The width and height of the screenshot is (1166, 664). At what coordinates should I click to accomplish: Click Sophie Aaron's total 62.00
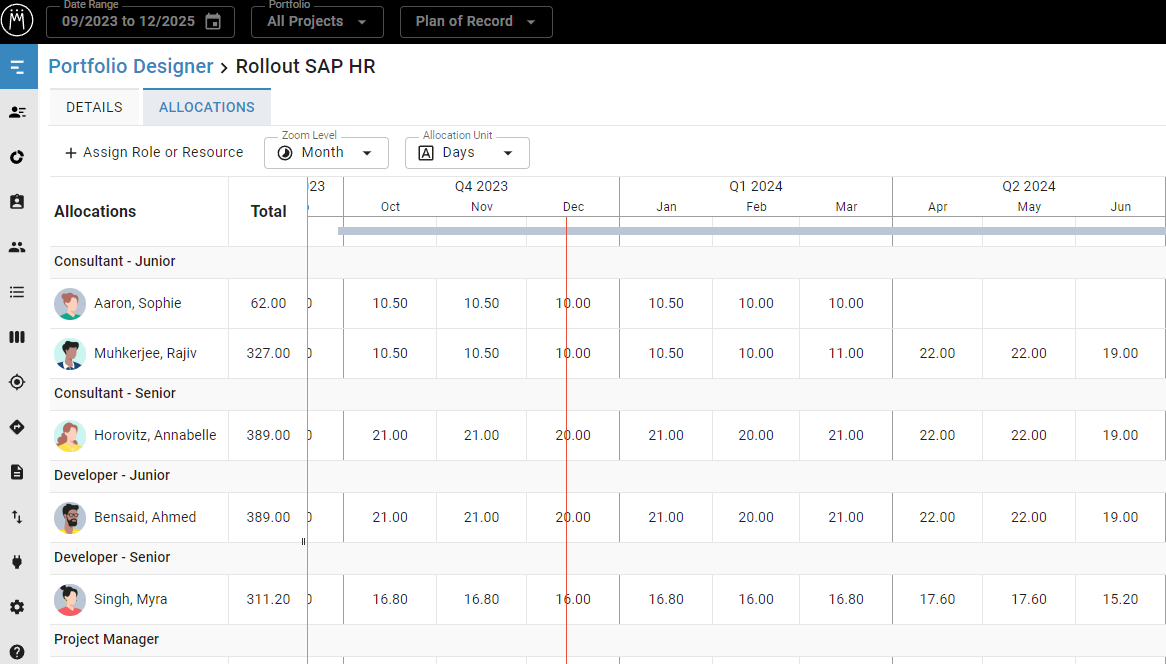(x=268, y=303)
